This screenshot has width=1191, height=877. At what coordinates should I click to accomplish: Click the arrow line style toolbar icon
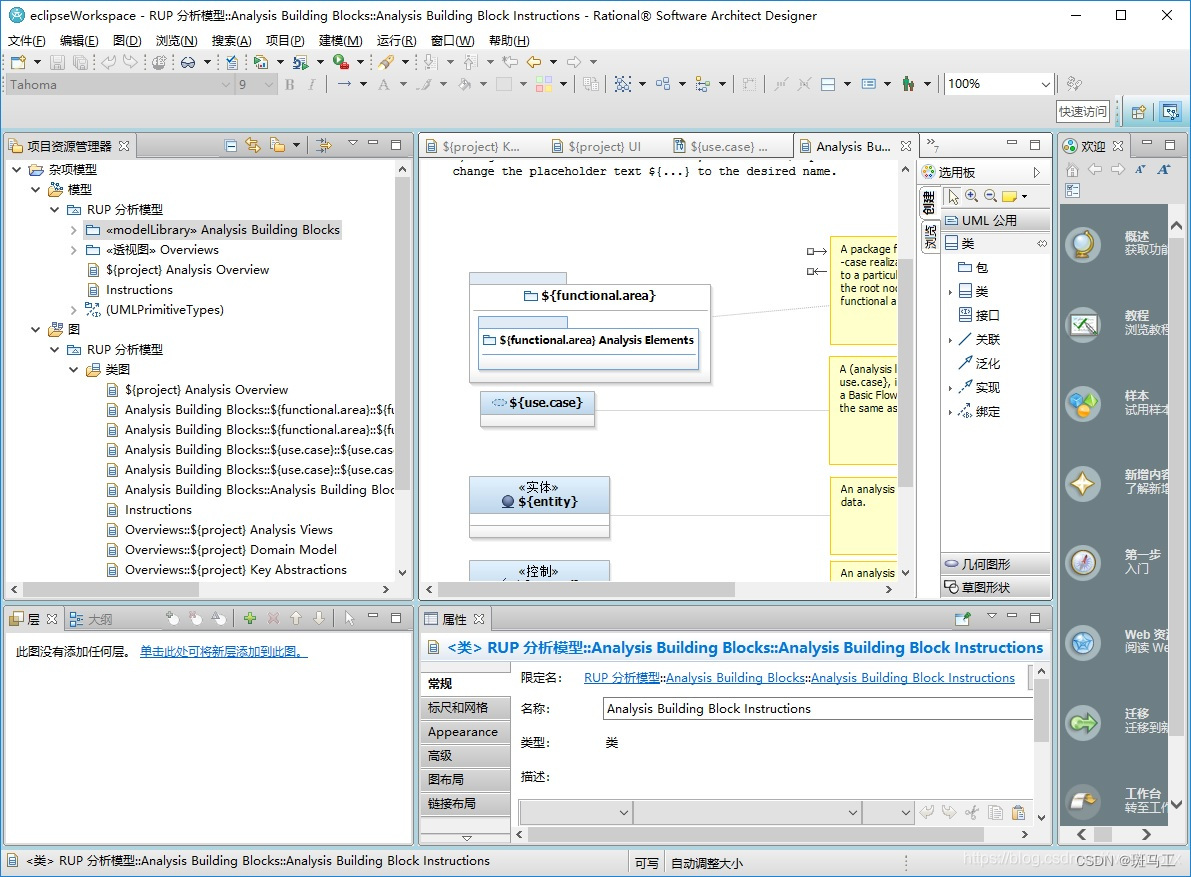tap(344, 84)
